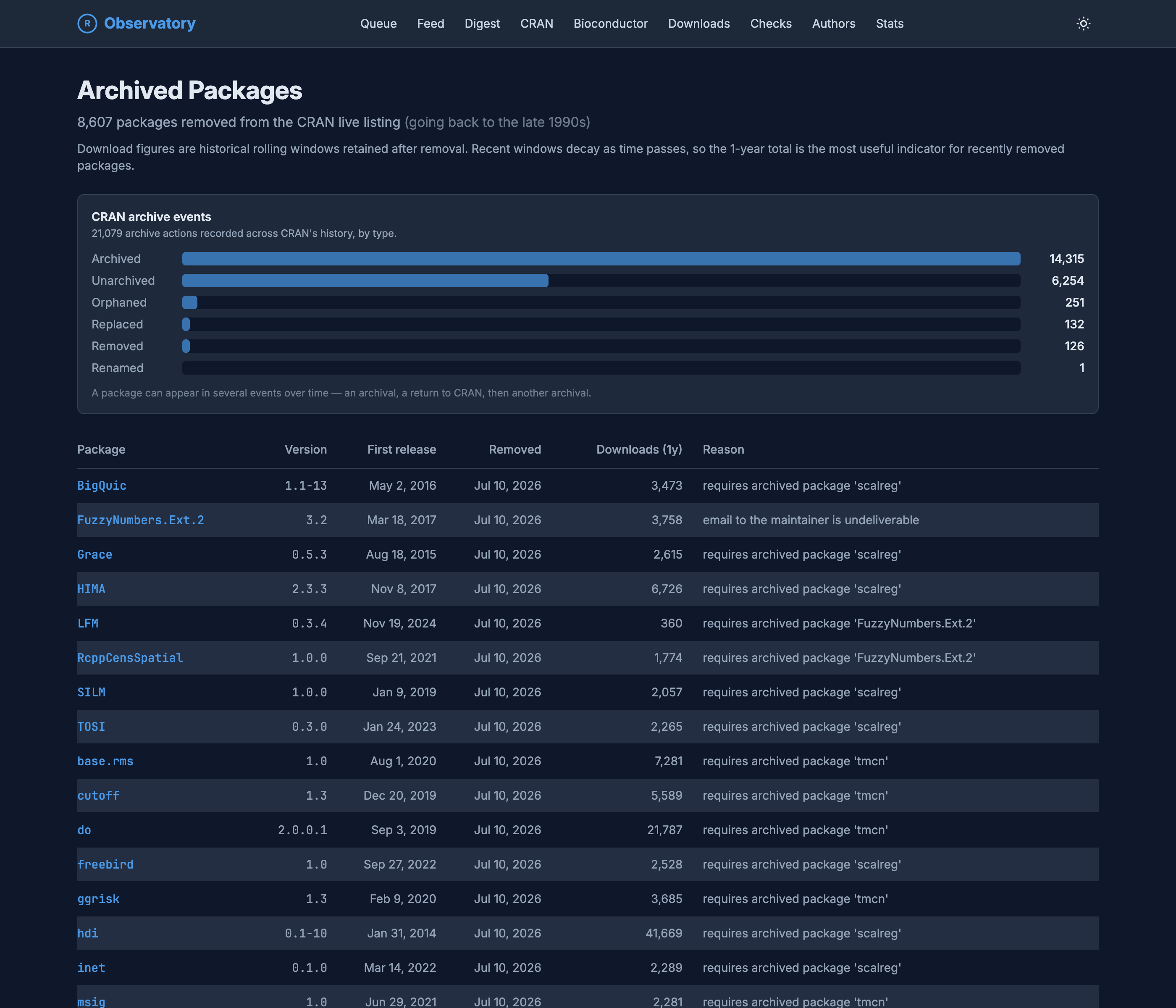Screen dimensions: 1176x1008
Task: Click hdi's first release Jan 31, 2014
Action: [401, 933]
